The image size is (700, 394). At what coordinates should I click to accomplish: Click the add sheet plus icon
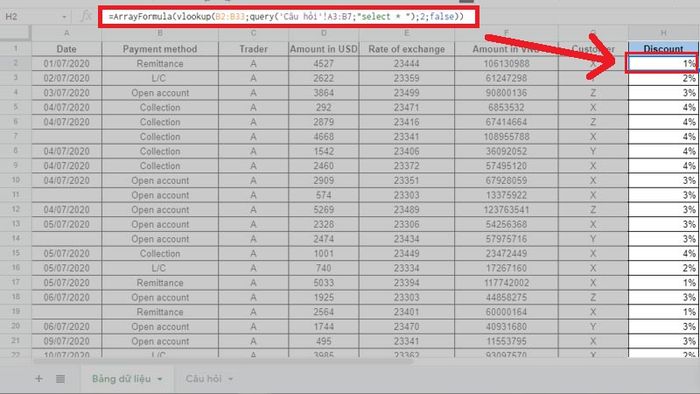39,379
